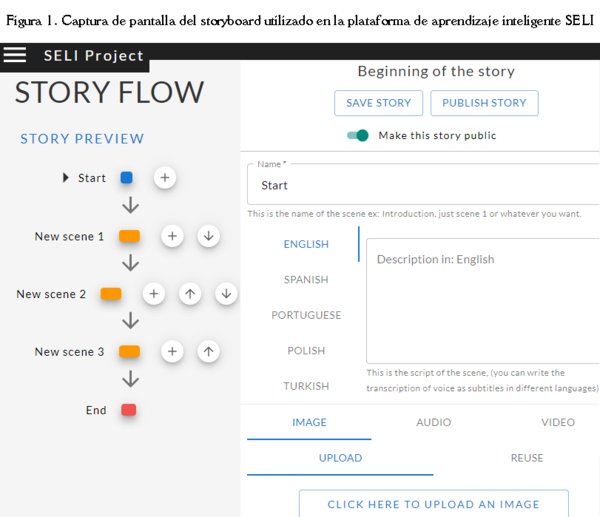Add a scene after New scene 1
The image size is (600, 517).
pos(172,236)
